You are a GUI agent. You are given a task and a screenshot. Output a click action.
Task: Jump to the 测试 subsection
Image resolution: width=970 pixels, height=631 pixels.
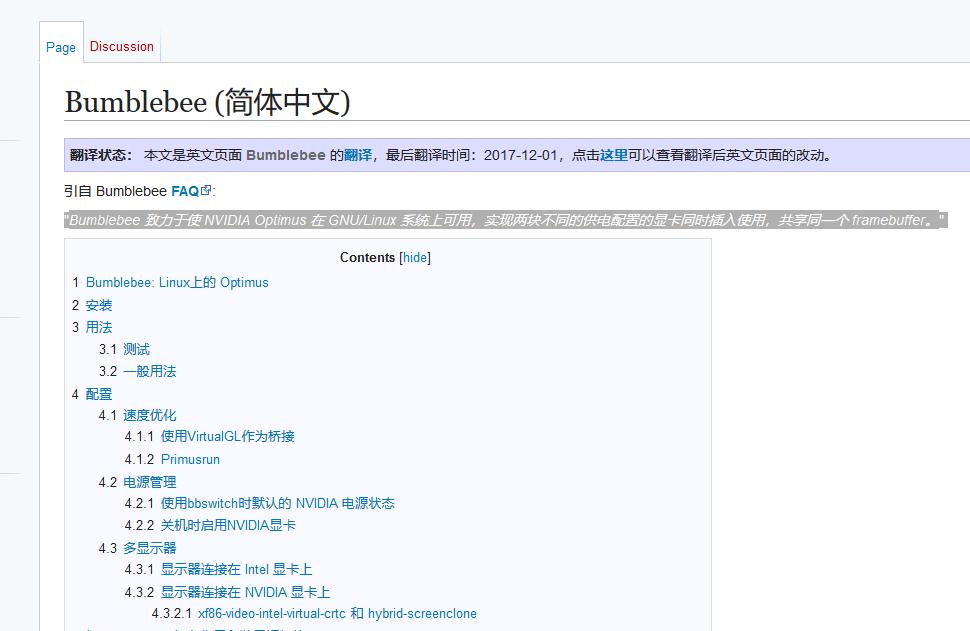(x=139, y=349)
